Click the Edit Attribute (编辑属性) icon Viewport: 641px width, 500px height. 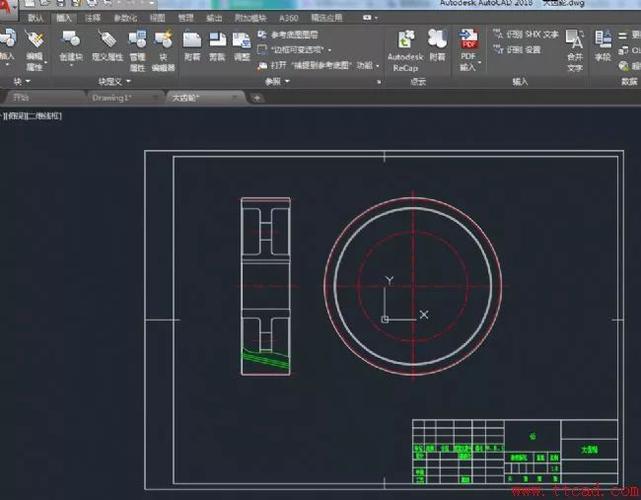point(35,39)
